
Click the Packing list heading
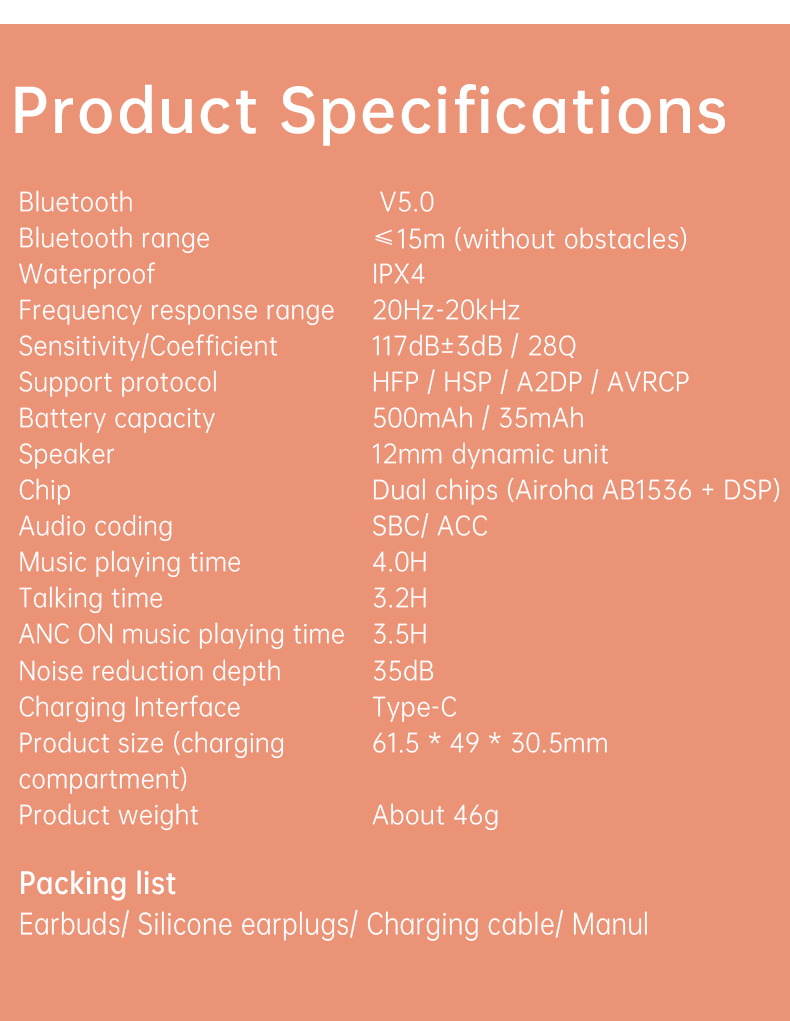tap(97, 883)
